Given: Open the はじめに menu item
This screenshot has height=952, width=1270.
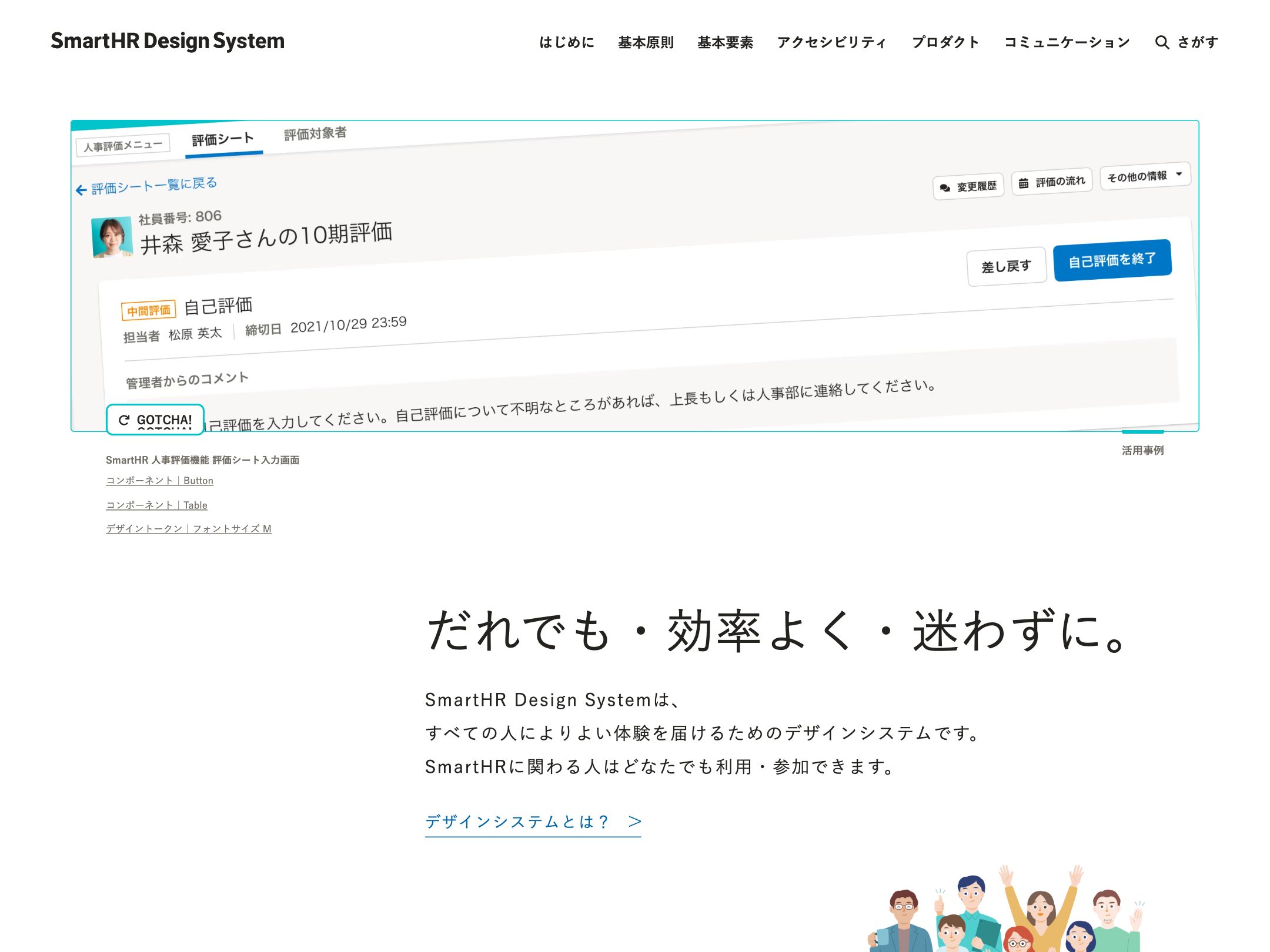Looking at the screenshot, I should [567, 42].
